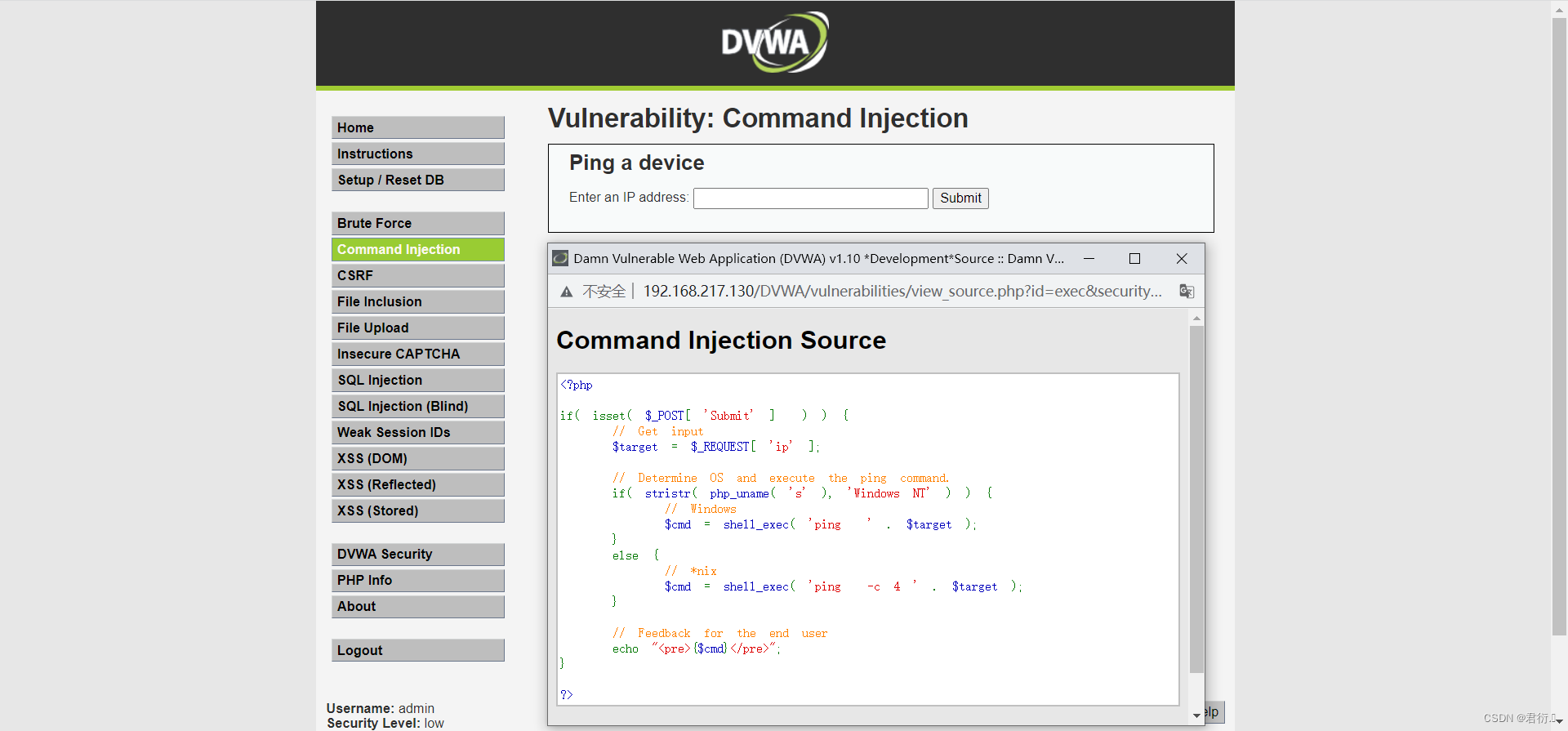This screenshot has height=731, width=1568.
Task: Click the DVWA logo in the header
Action: coord(774,42)
